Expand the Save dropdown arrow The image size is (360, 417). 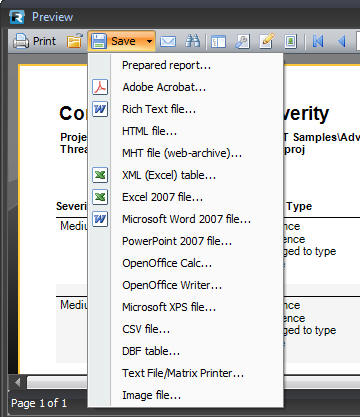pos(149,41)
